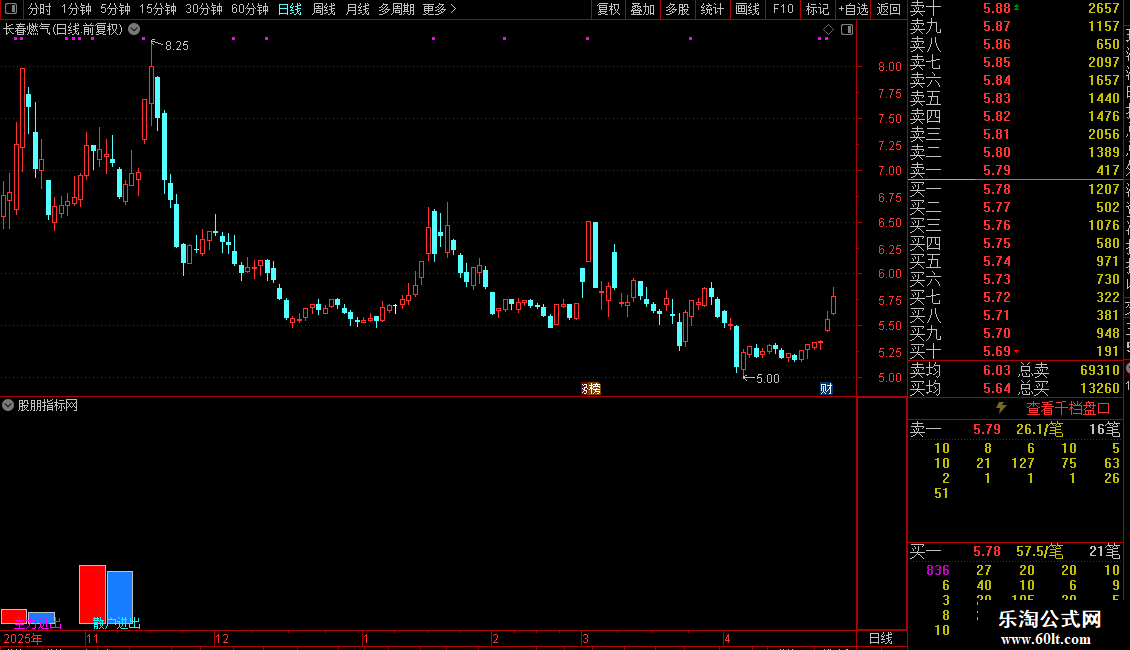Expand the 股朋指标网 indicator dropdown
Screen dimensions: 1130x650
tap(8, 405)
